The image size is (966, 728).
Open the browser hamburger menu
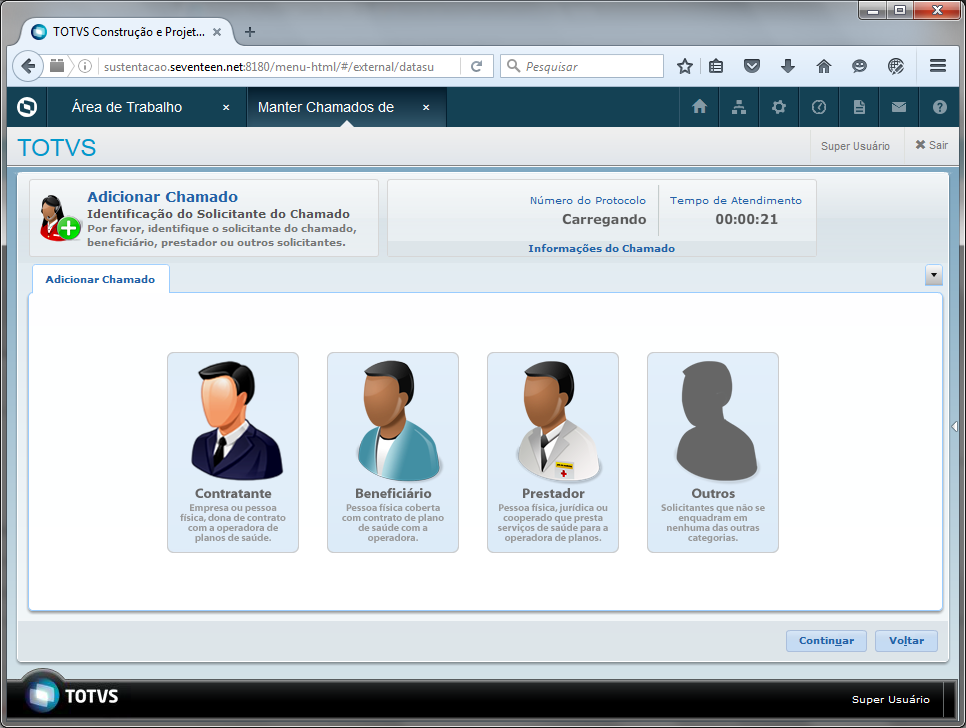pos(938,66)
